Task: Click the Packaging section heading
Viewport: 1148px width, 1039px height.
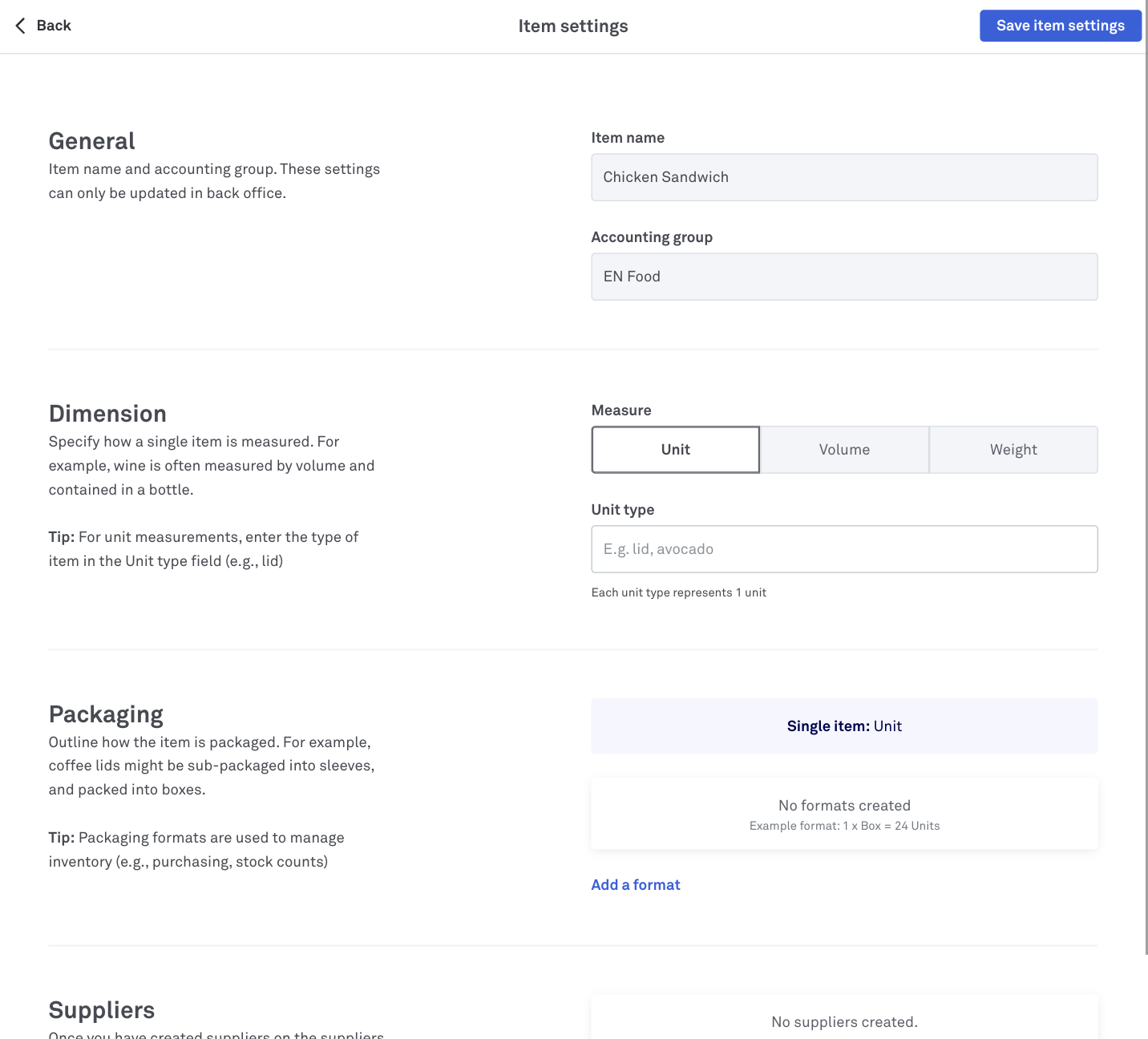Action: pyautogui.click(x=106, y=714)
